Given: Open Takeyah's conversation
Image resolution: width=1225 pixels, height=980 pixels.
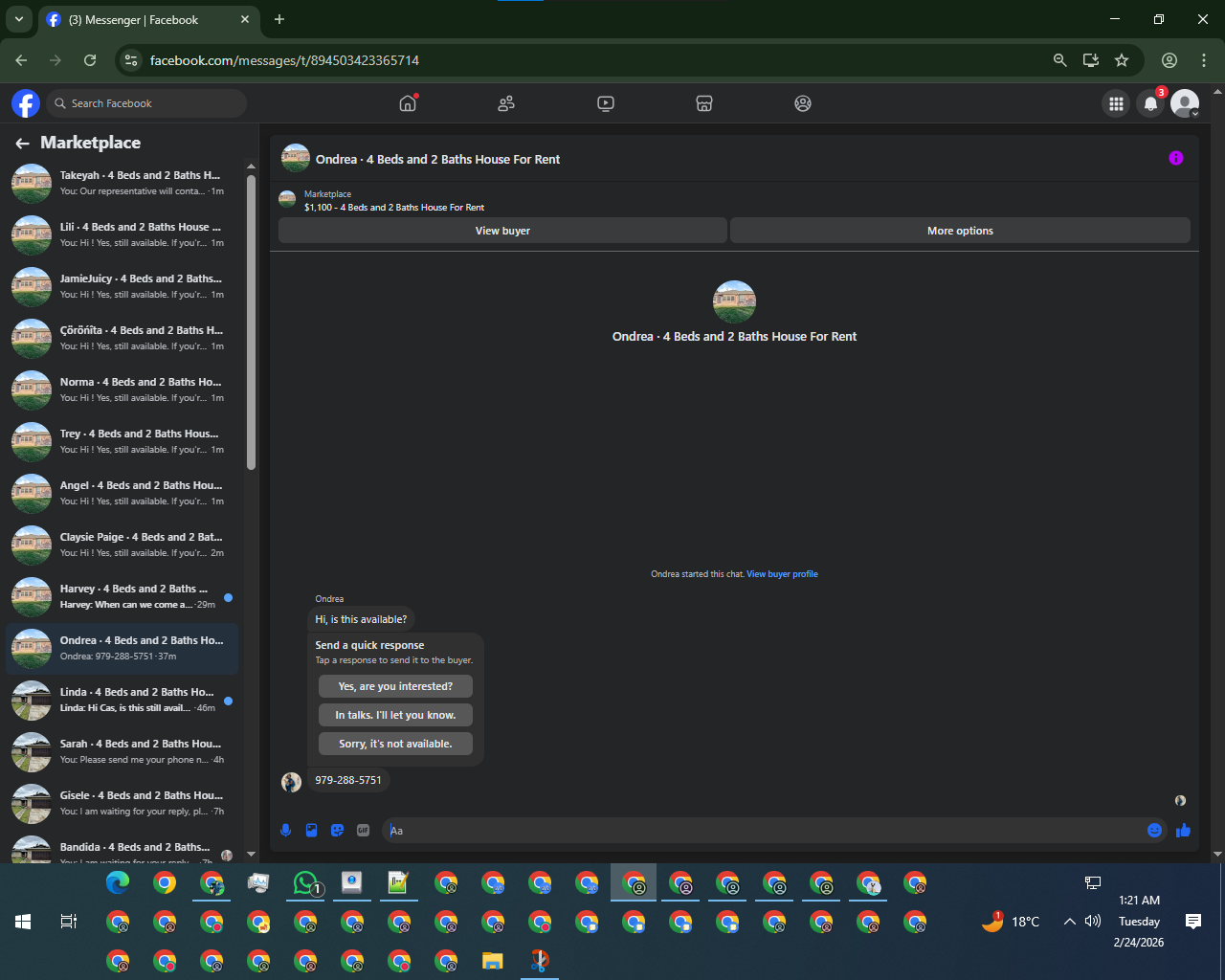Looking at the screenshot, I should click(x=122, y=183).
